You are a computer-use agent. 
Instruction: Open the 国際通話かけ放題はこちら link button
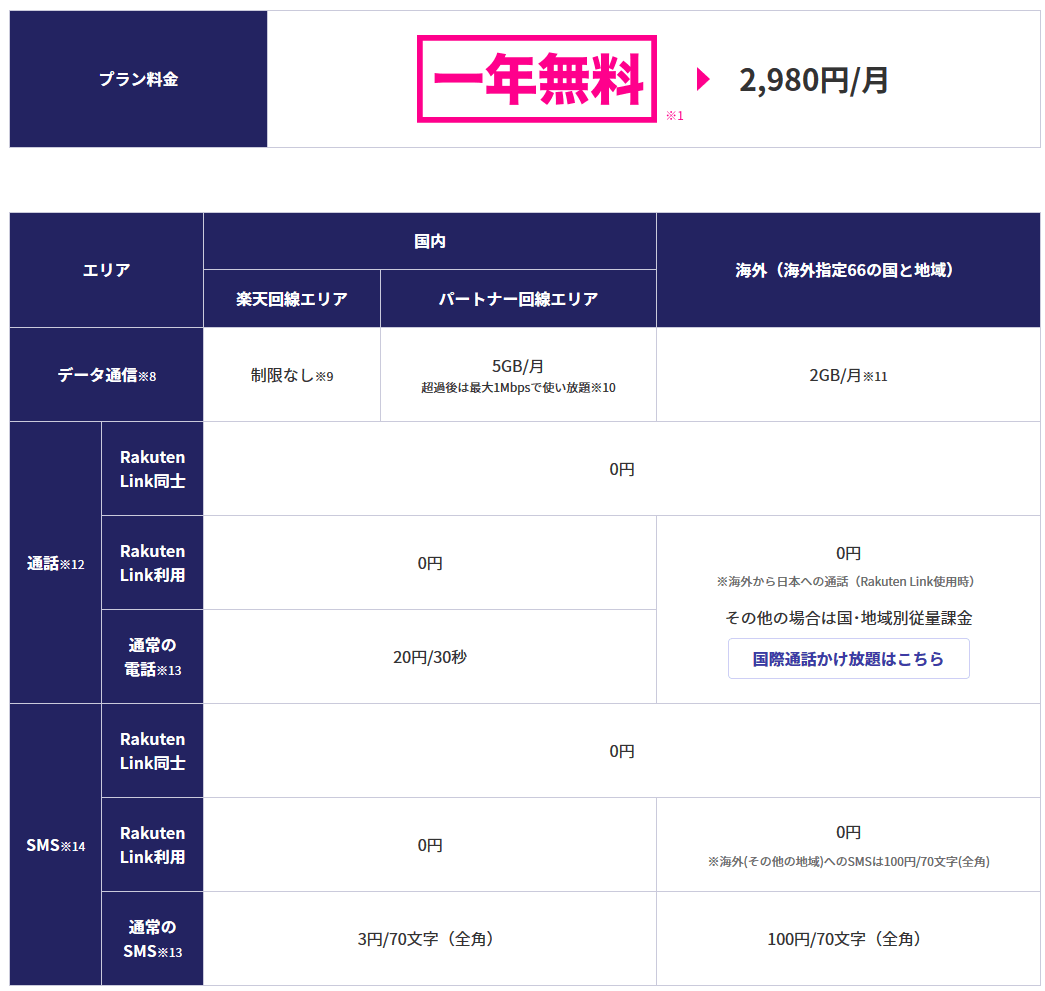tap(848, 658)
